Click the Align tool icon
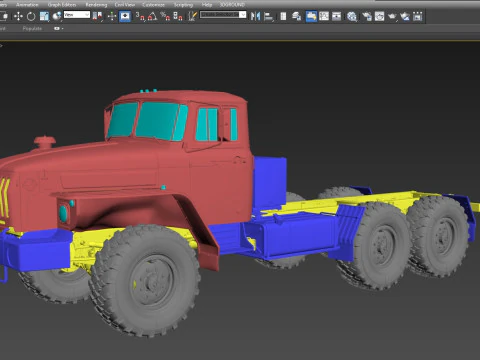This screenshot has width=480, height=360. [268, 16]
